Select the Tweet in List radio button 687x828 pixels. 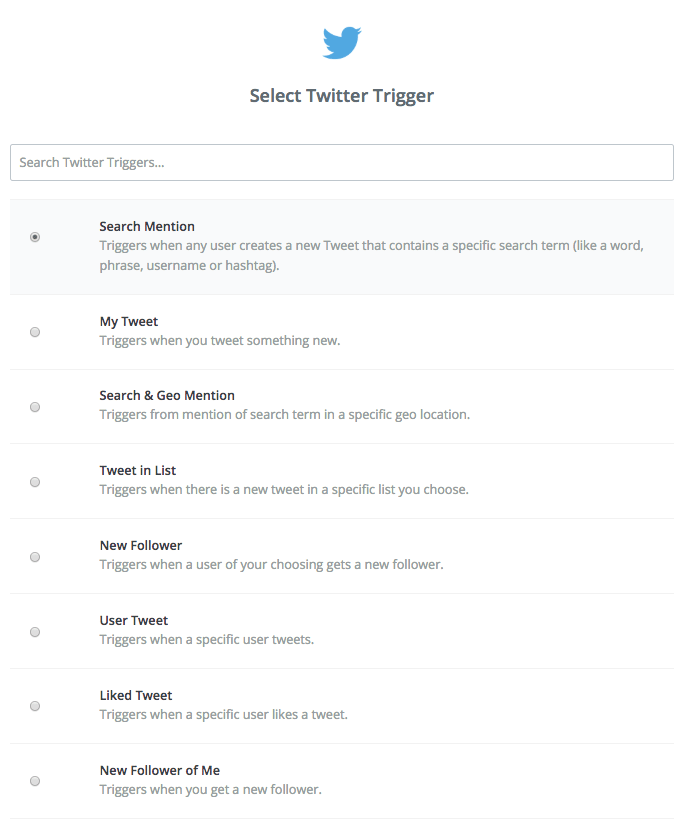coord(35,482)
